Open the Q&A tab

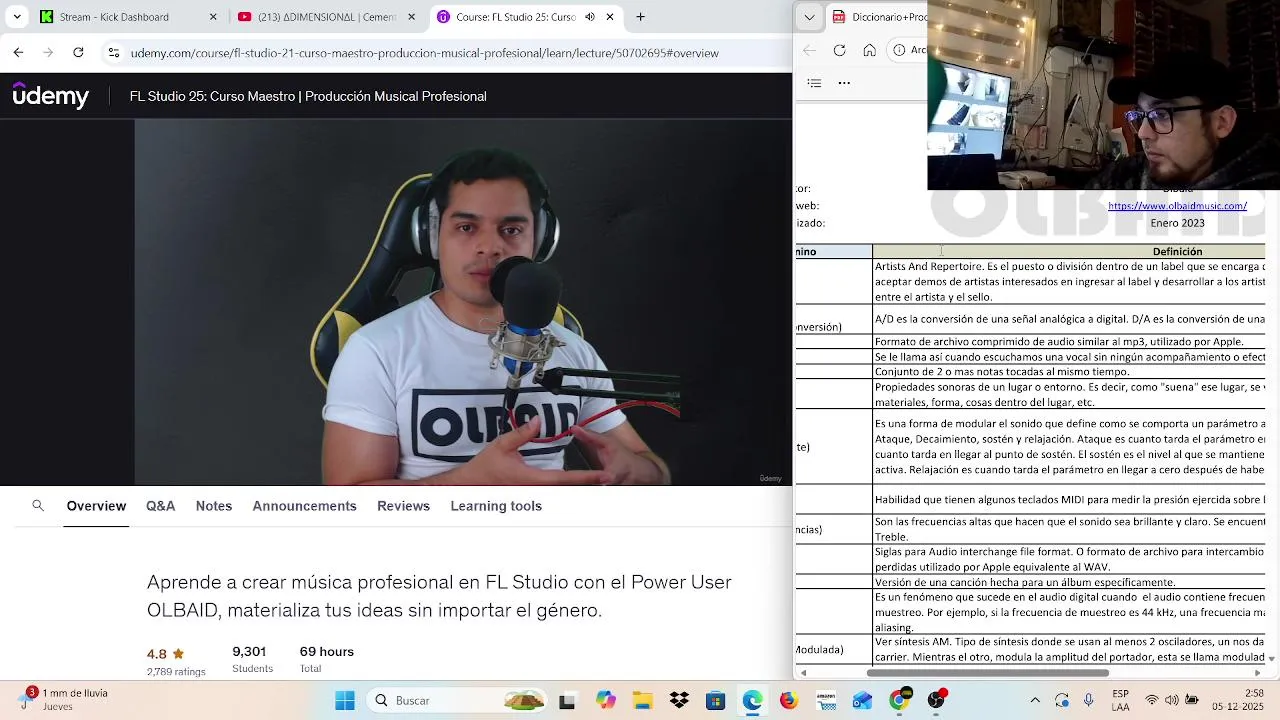tap(160, 506)
